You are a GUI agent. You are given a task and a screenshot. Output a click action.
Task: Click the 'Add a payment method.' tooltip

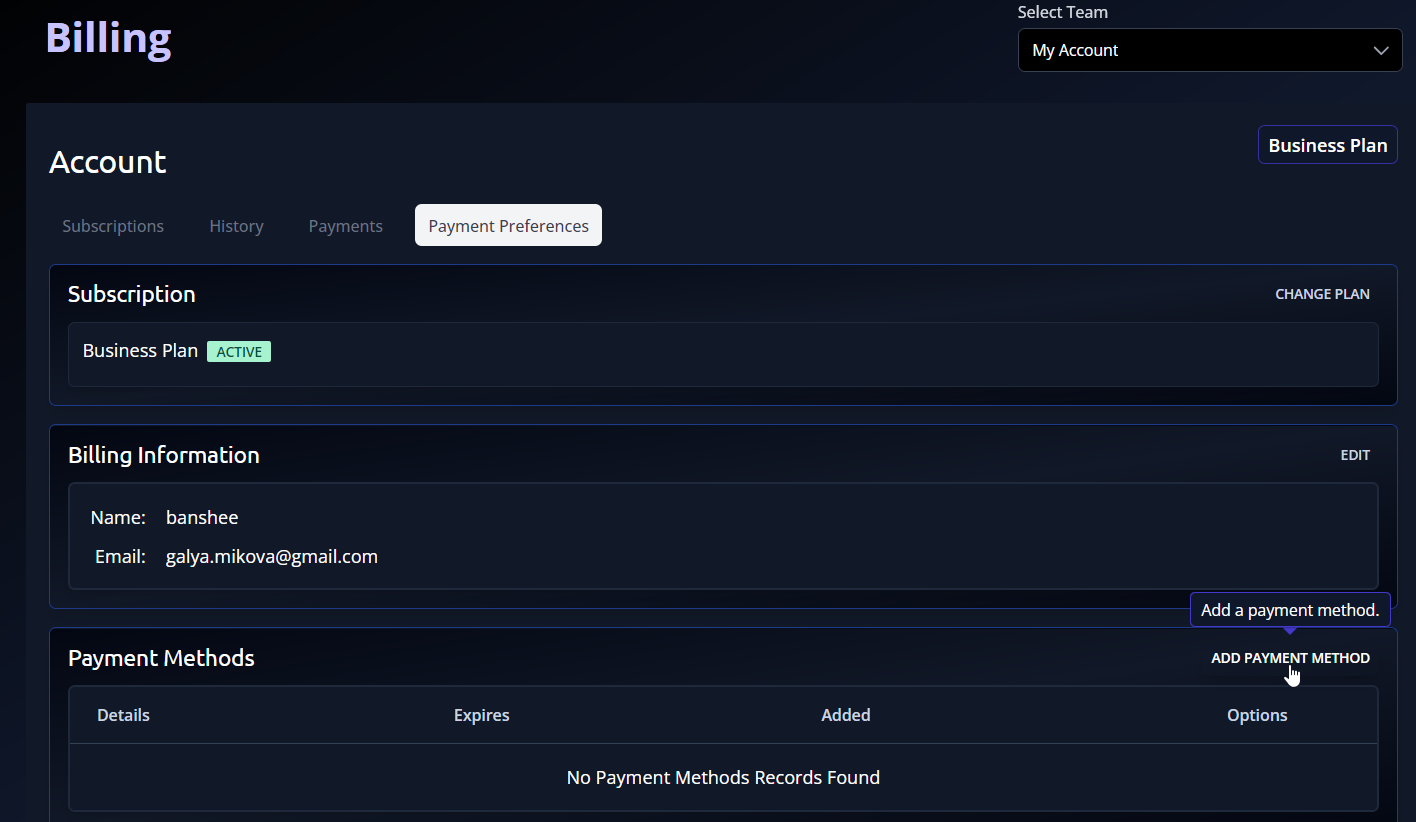click(1289, 610)
